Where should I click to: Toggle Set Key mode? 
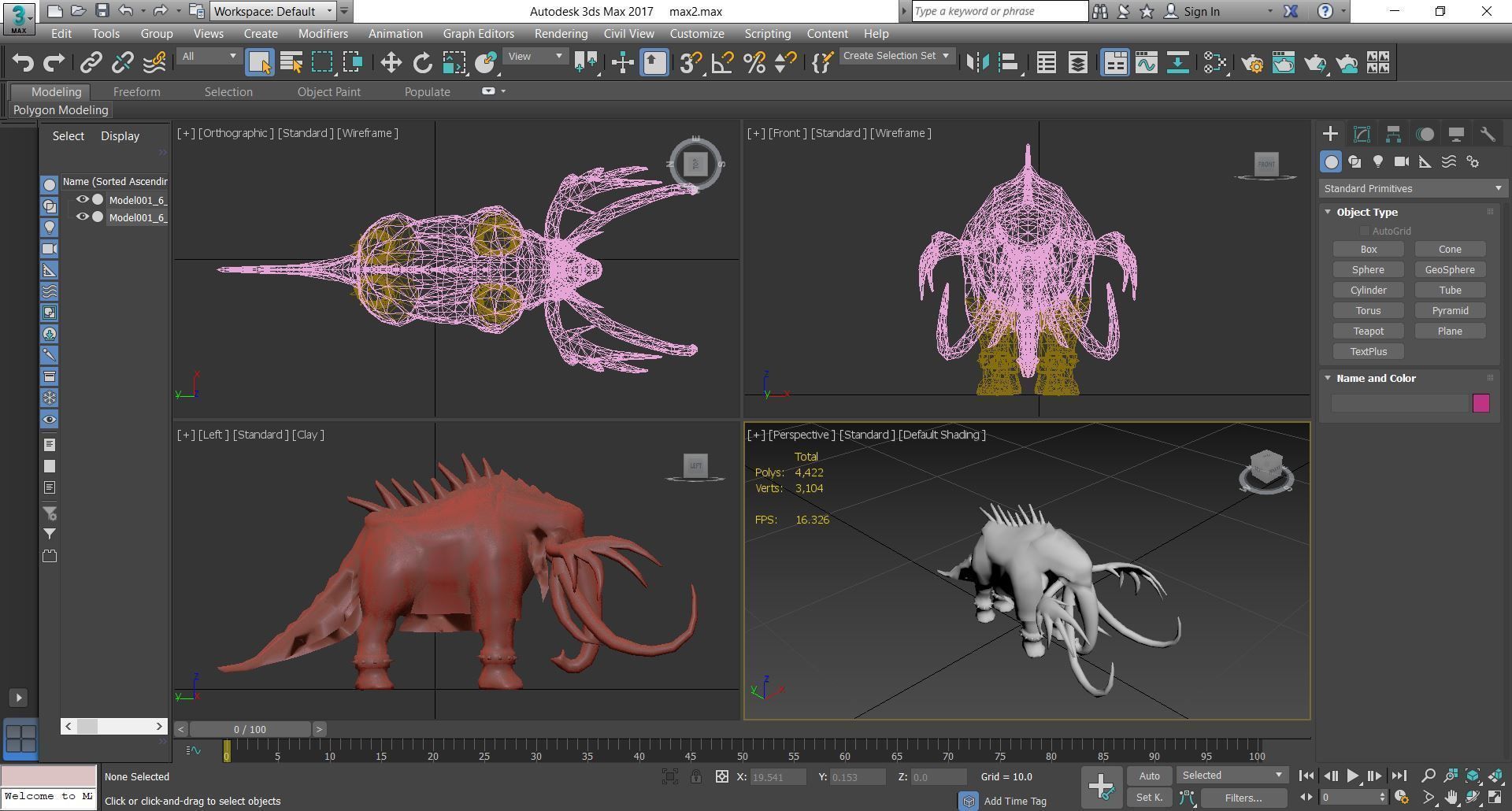1149,798
